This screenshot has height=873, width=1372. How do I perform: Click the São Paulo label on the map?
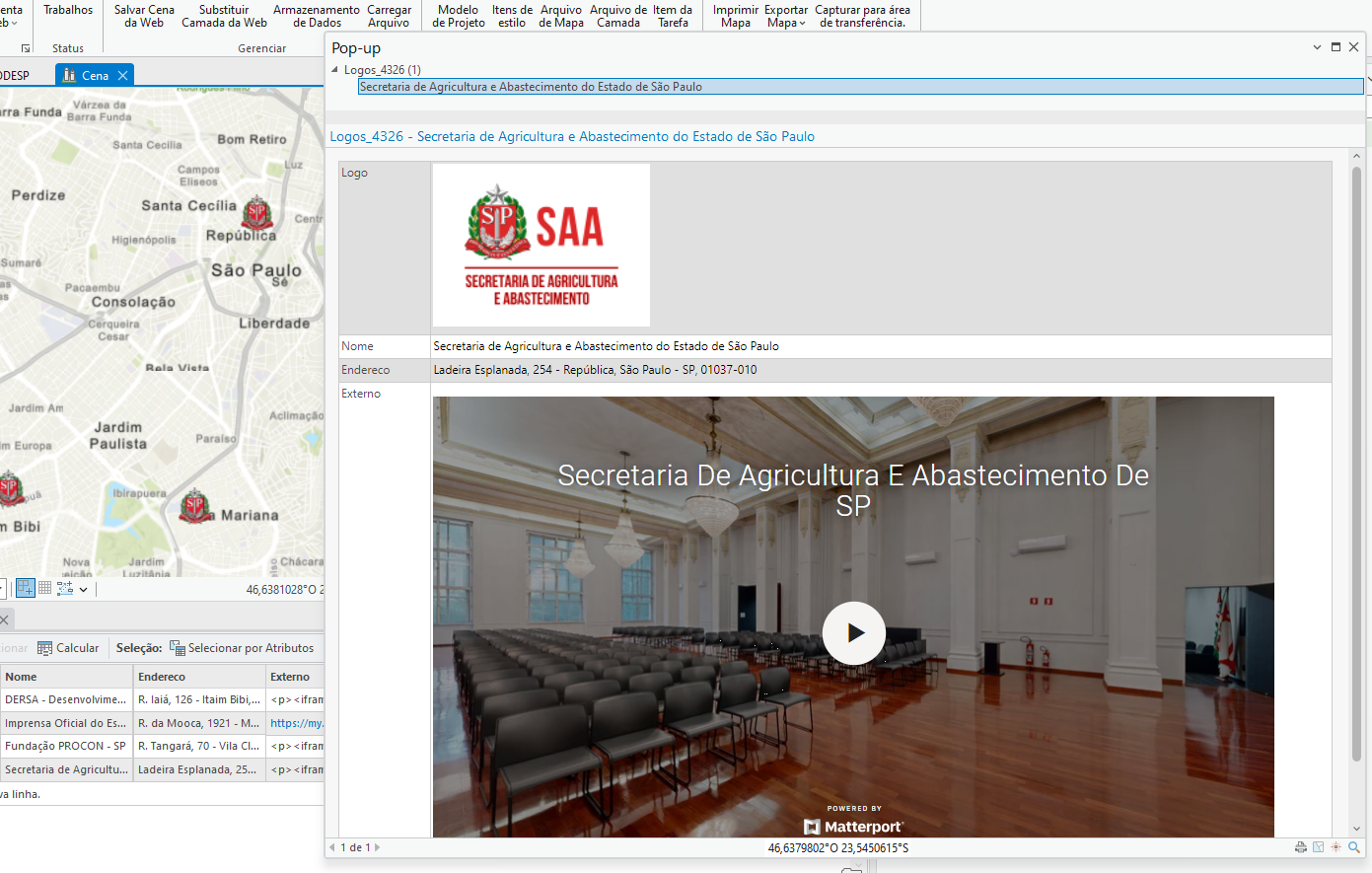pyautogui.click(x=256, y=270)
